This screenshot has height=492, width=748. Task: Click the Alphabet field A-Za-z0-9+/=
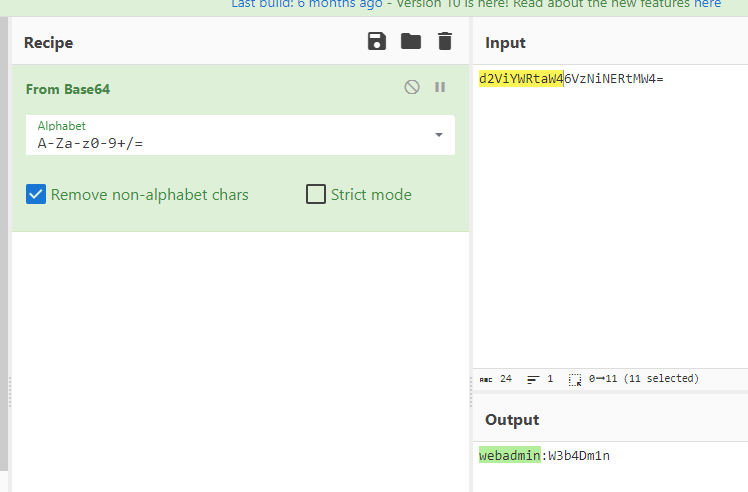240,135
